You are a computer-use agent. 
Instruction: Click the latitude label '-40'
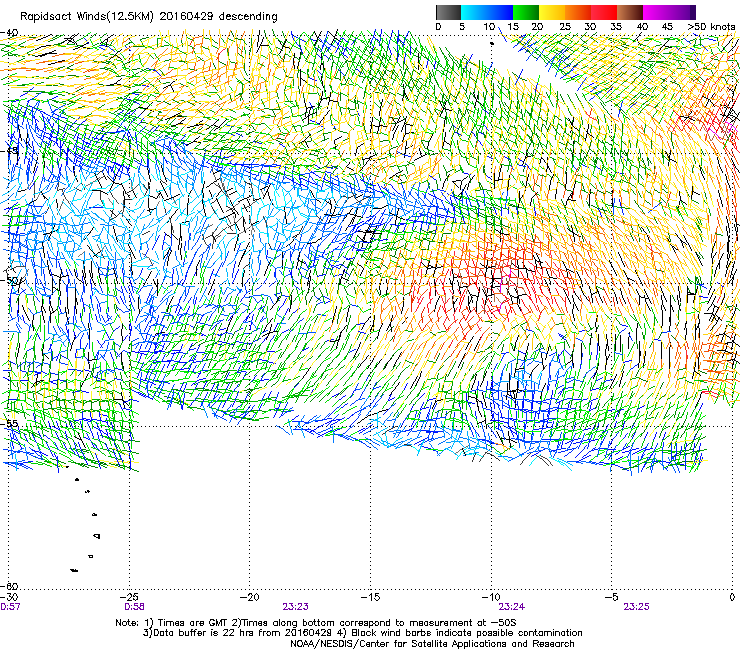click(x=9, y=33)
